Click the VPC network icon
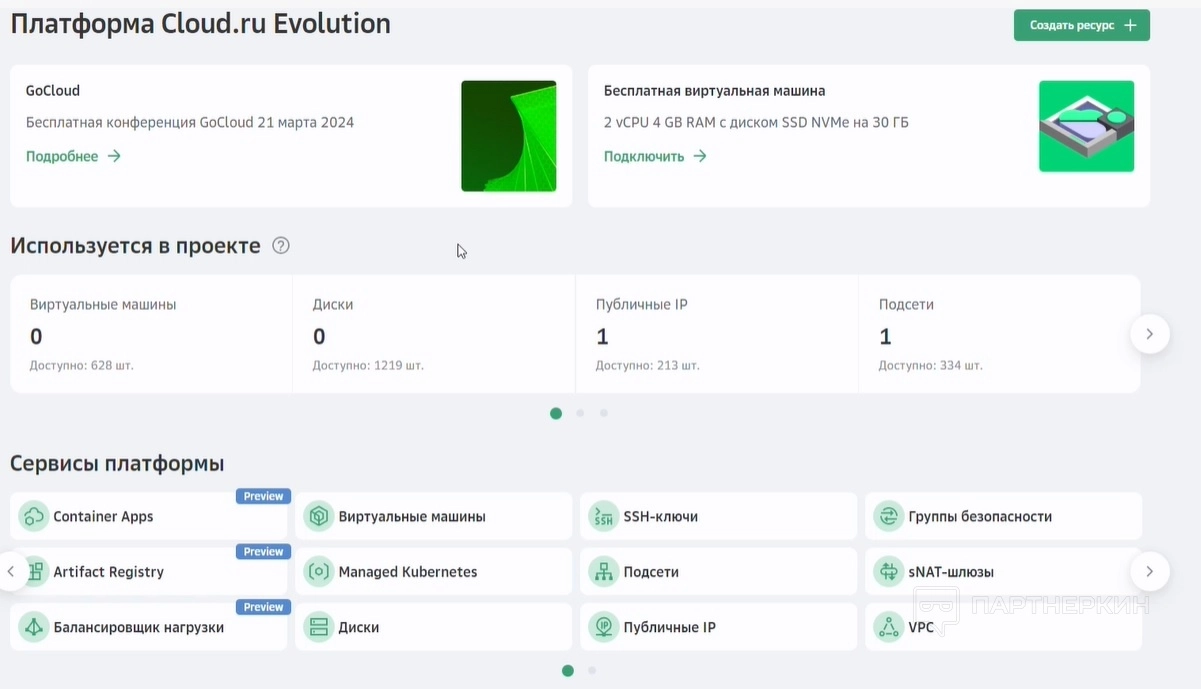The image size is (1201, 689). 888,628
